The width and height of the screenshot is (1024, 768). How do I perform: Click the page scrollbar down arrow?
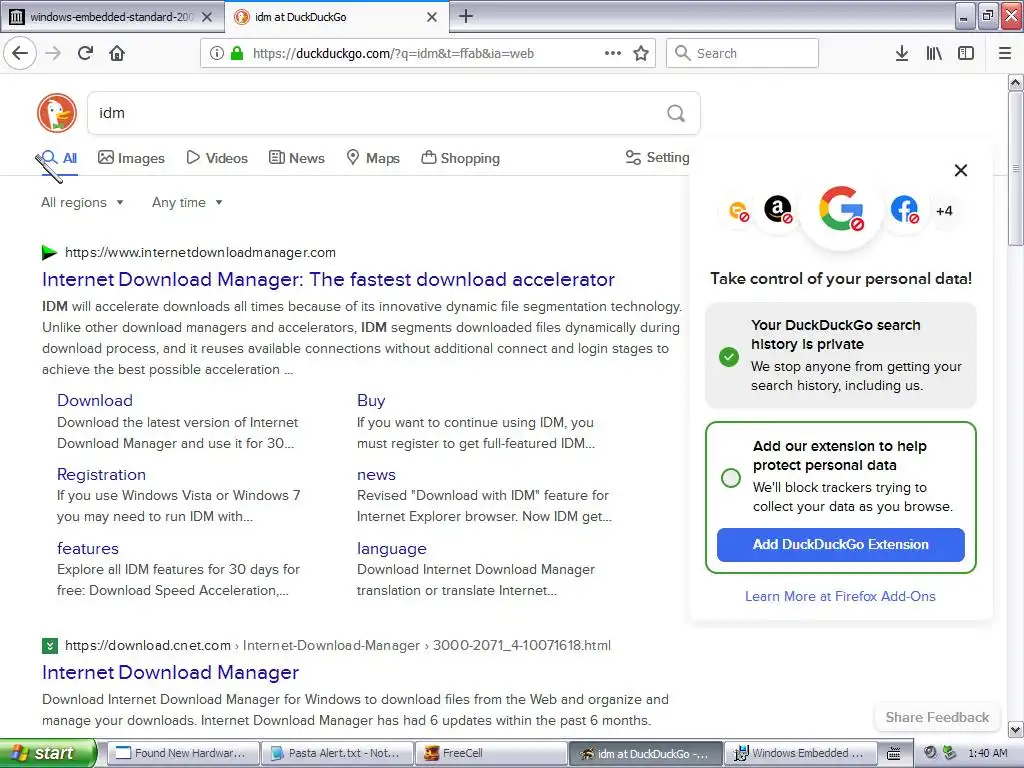point(1015,729)
